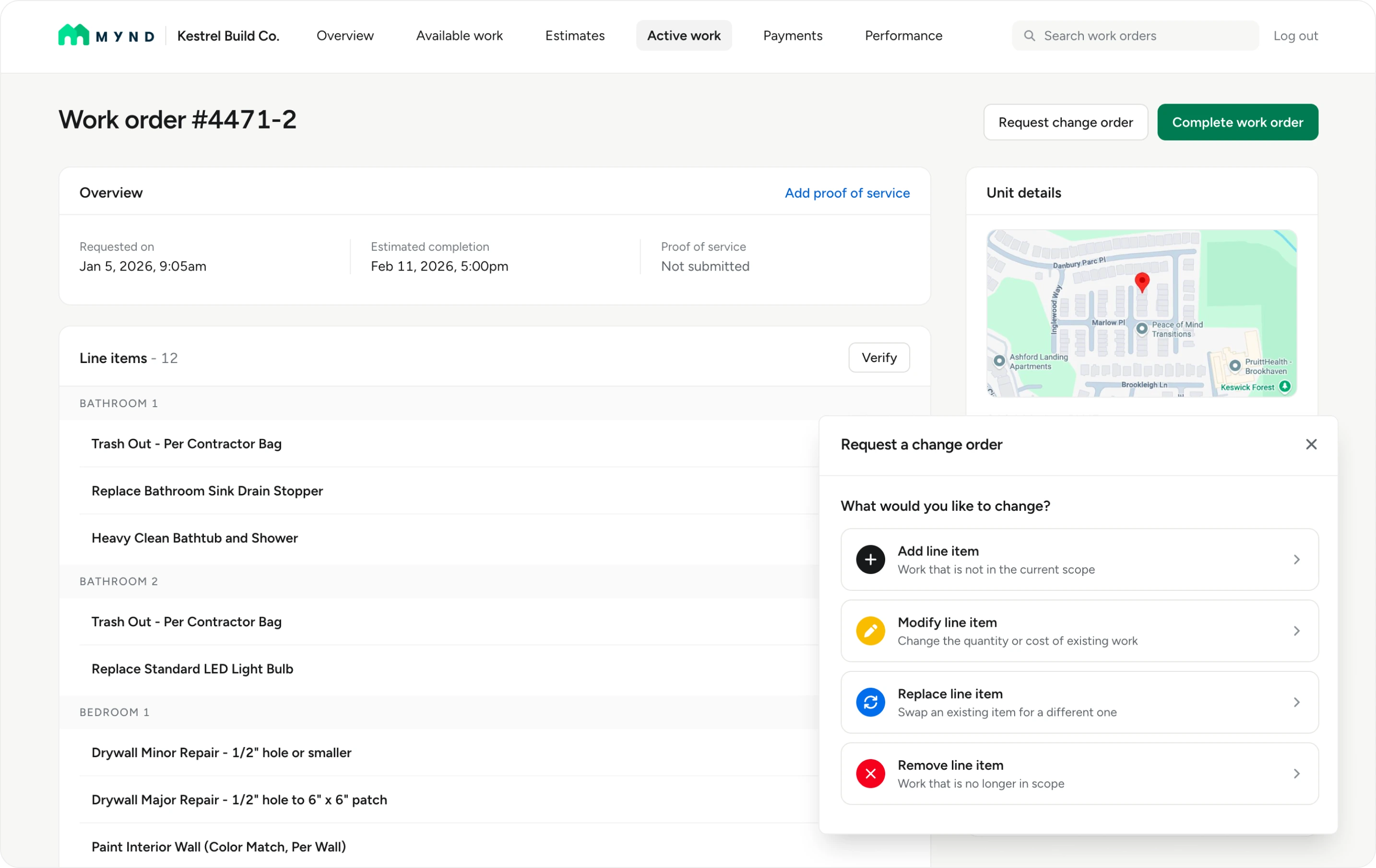Click the Verify button
This screenshot has height=868, width=1376.
(x=879, y=357)
